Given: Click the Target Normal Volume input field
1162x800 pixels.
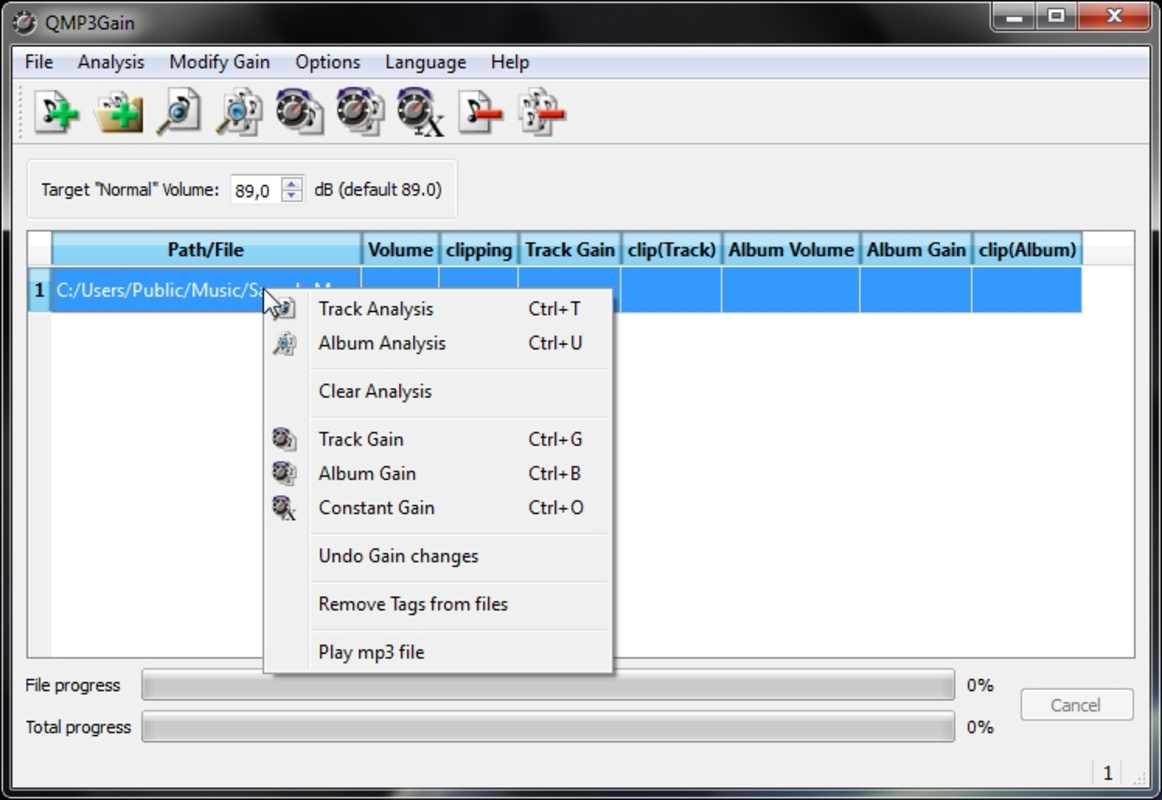Looking at the screenshot, I should click(x=256, y=190).
